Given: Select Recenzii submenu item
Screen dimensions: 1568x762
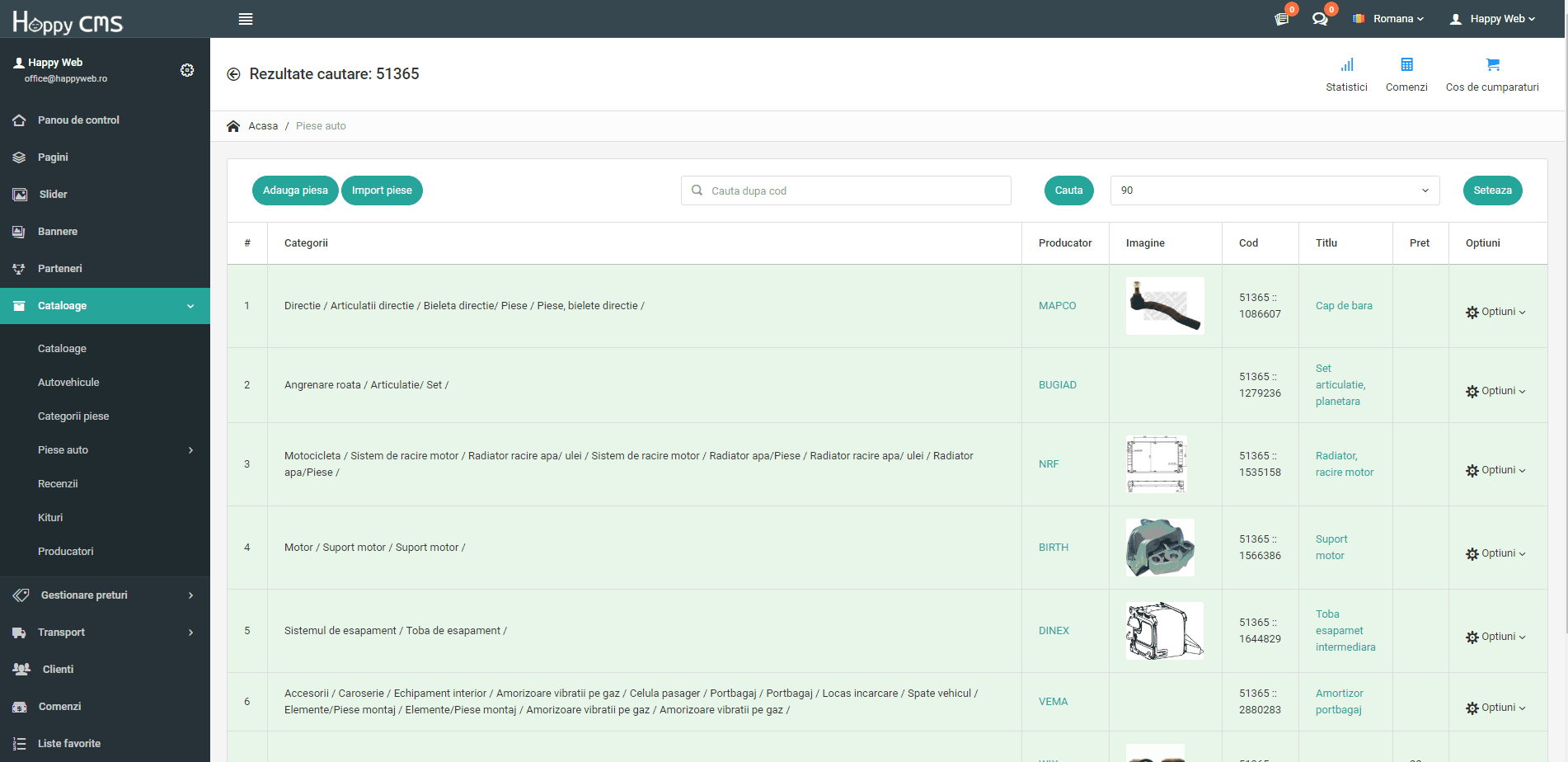Looking at the screenshot, I should (x=58, y=484).
